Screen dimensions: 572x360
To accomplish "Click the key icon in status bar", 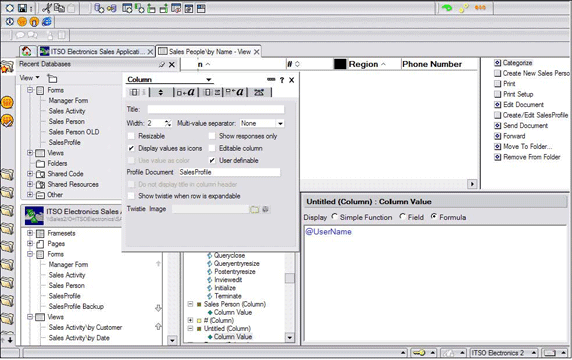I will (x=418, y=353).
